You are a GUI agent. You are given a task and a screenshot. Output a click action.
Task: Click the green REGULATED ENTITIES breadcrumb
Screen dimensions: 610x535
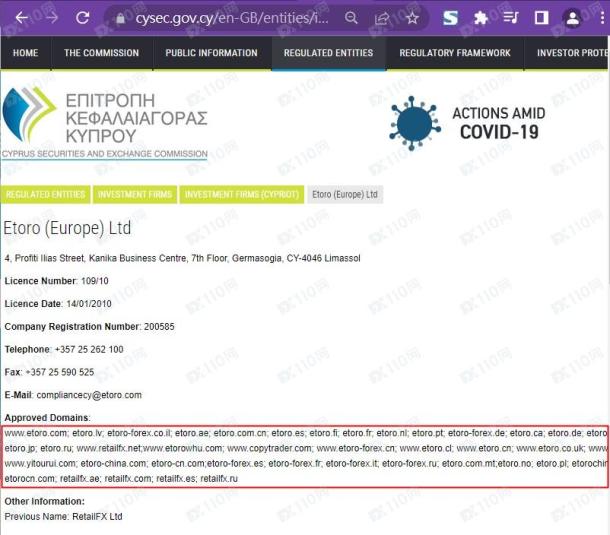click(x=46, y=195)
